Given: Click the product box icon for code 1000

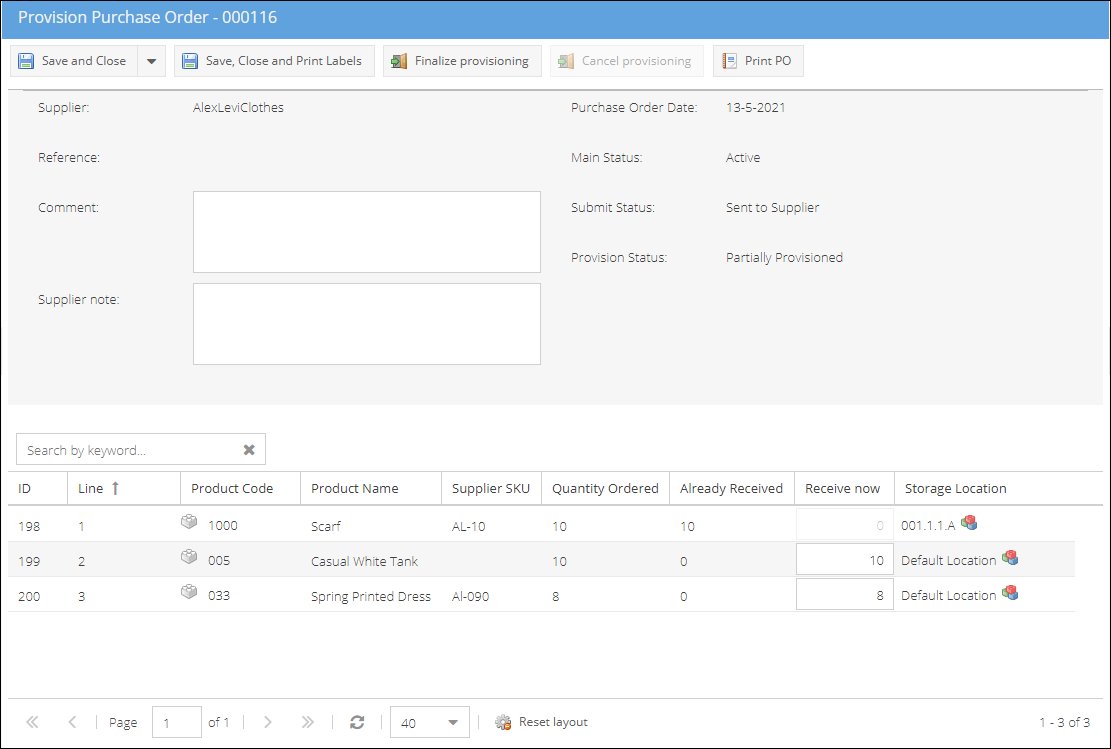Looking at the screenshot, I should [189, 522].
